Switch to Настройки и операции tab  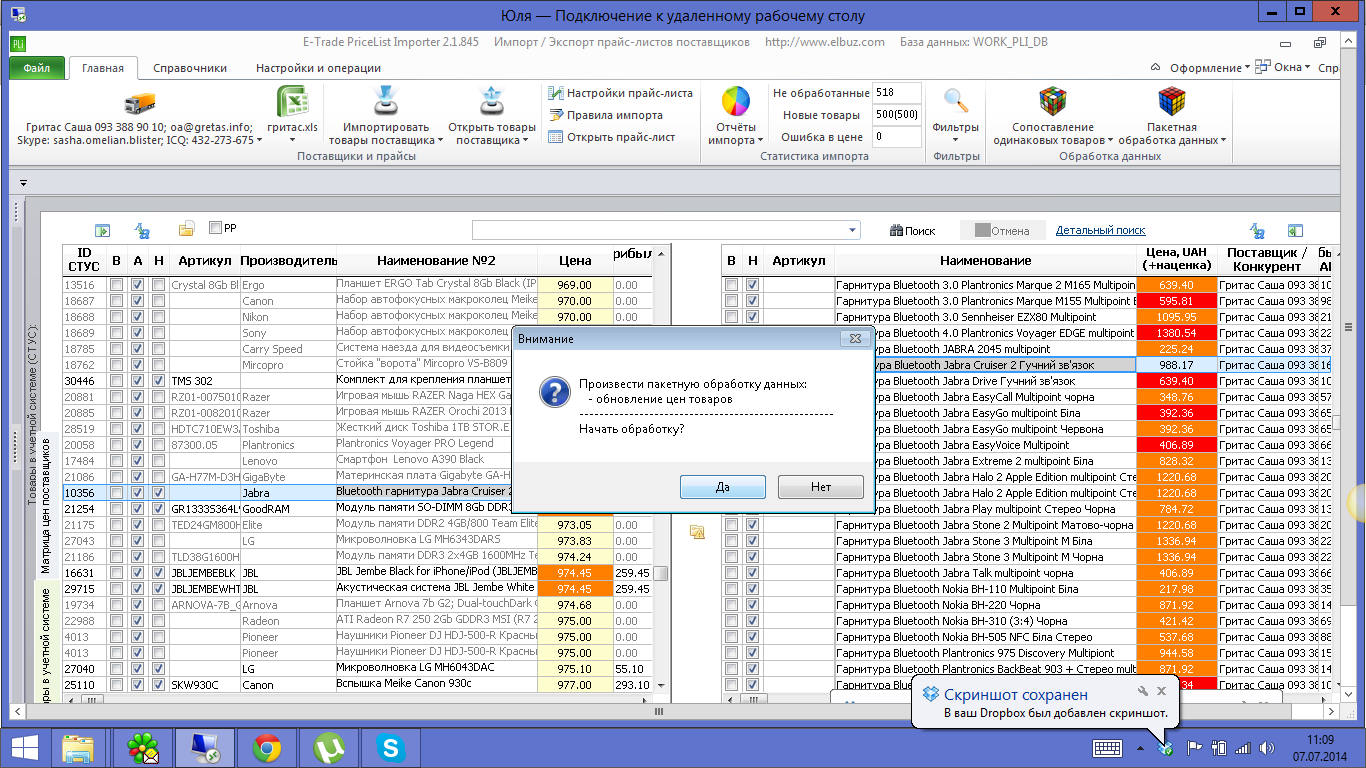[x=318, y=68]
